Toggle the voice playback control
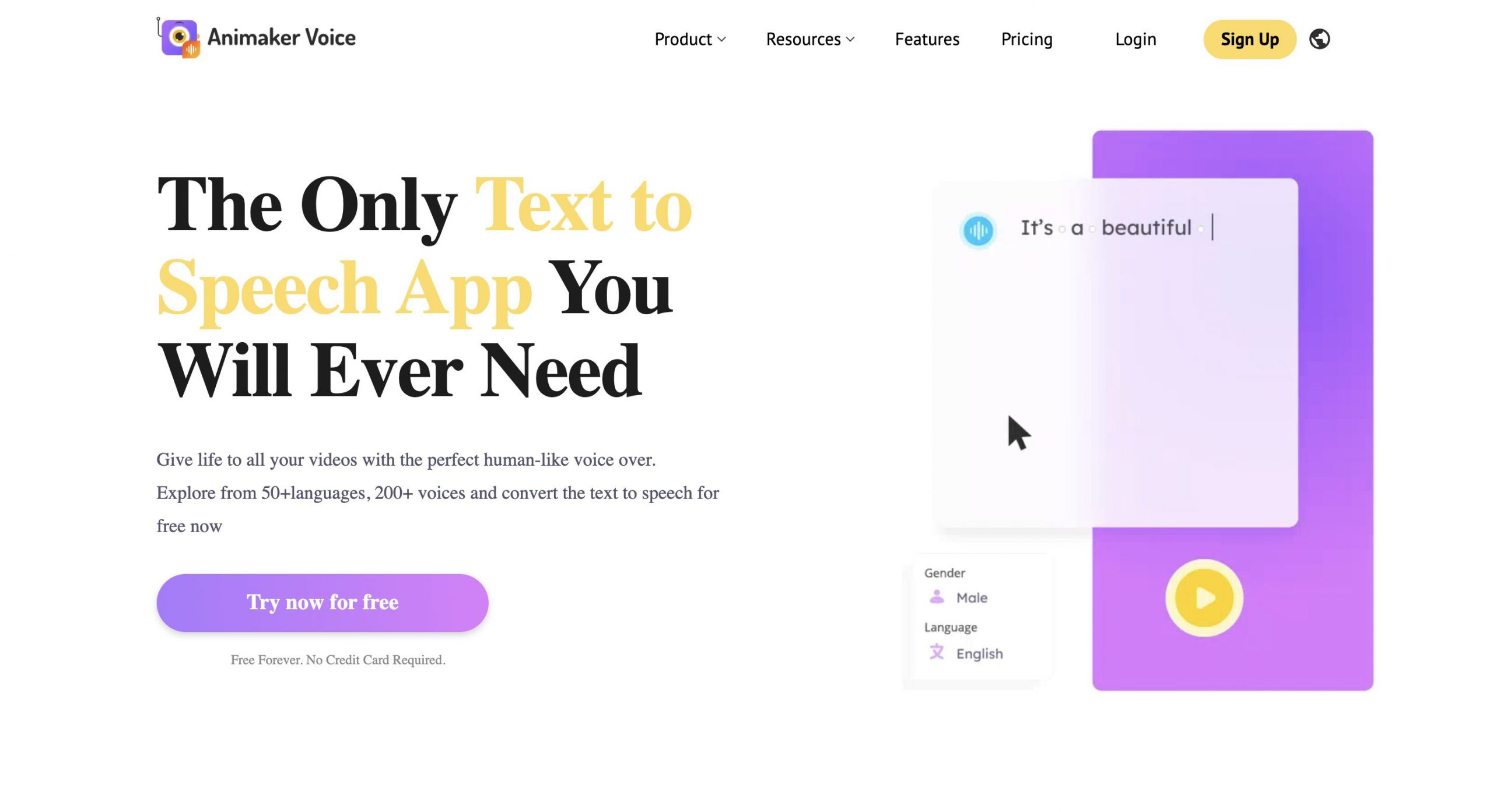 pos(1200,598)
